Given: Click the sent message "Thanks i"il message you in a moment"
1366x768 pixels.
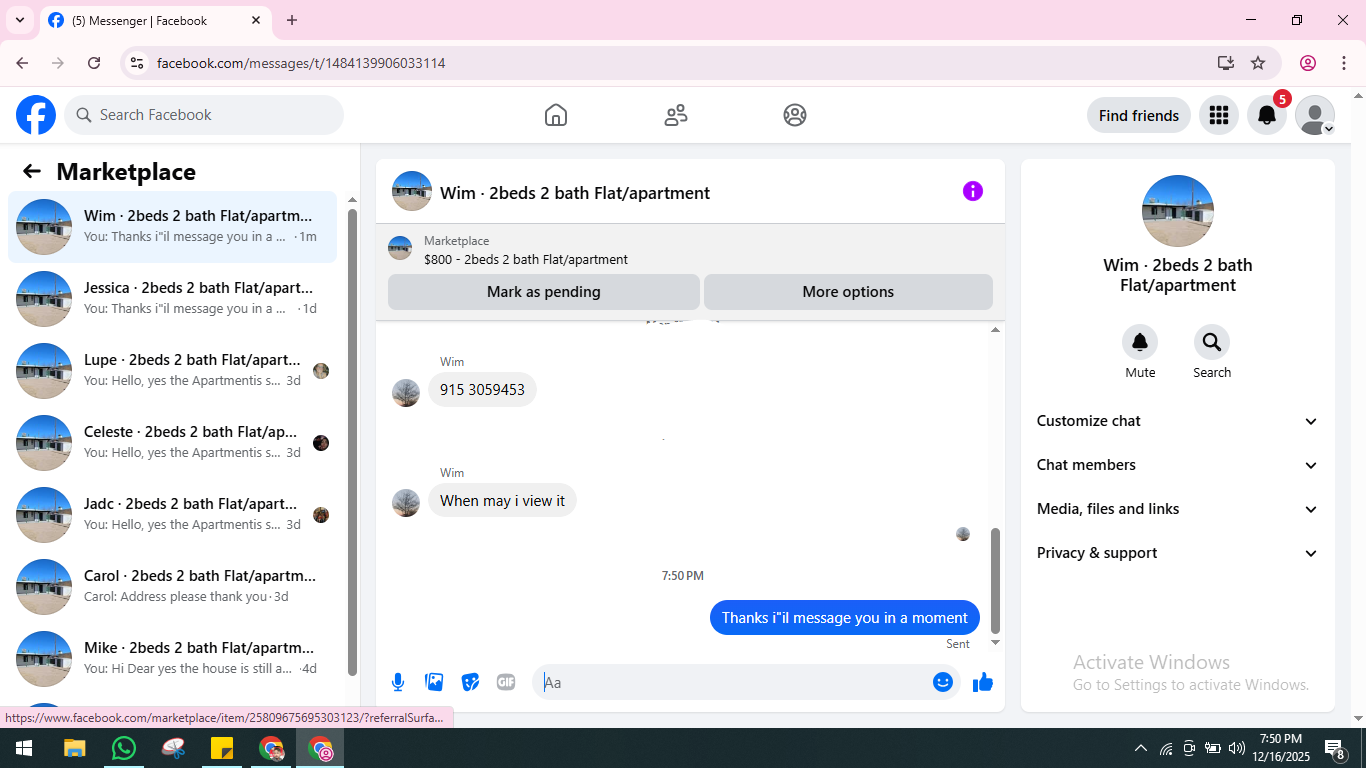Looking at the screenshot, I should point(845,618).
